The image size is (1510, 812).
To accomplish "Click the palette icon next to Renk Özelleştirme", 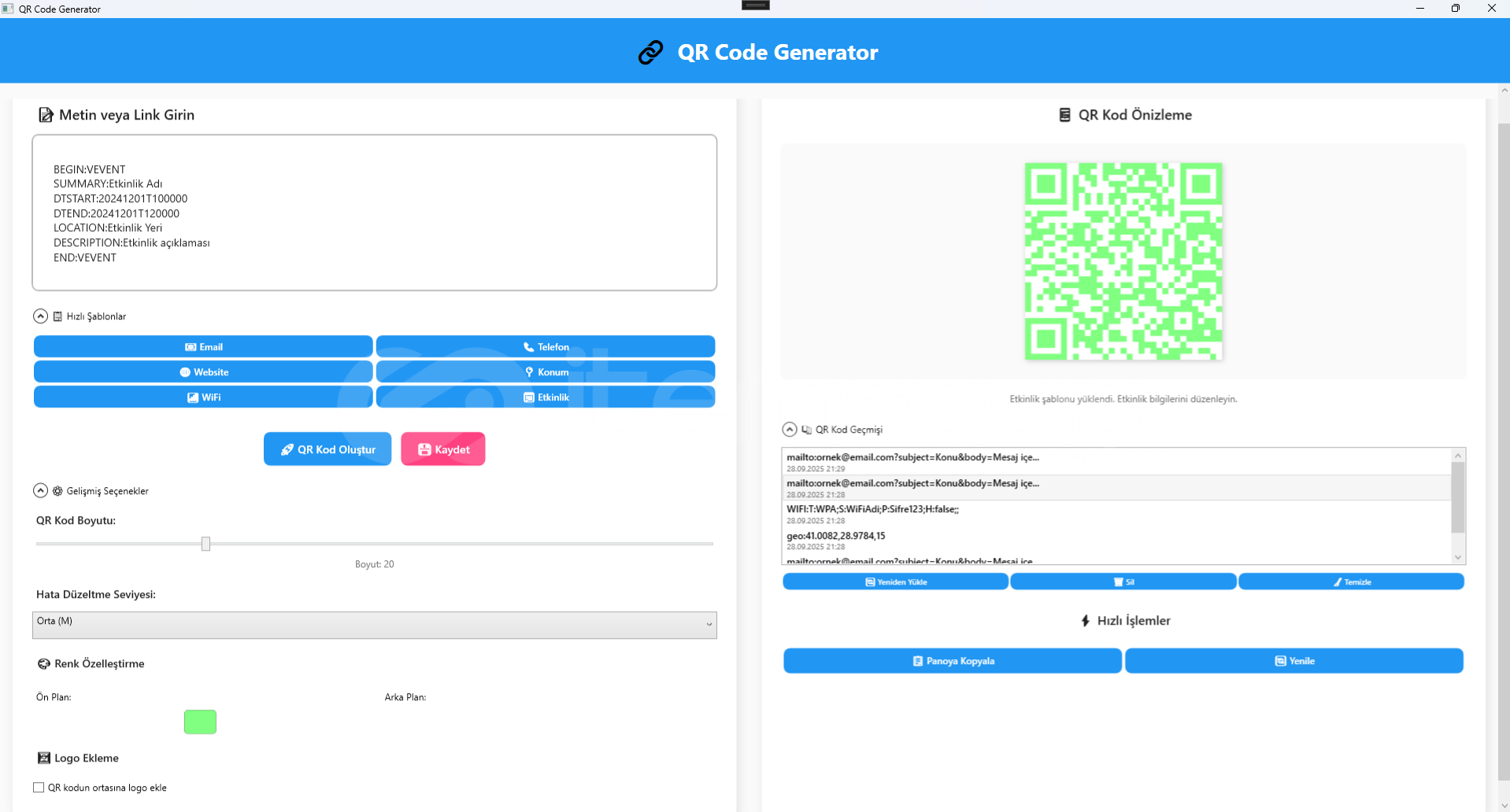I will 44,664.
